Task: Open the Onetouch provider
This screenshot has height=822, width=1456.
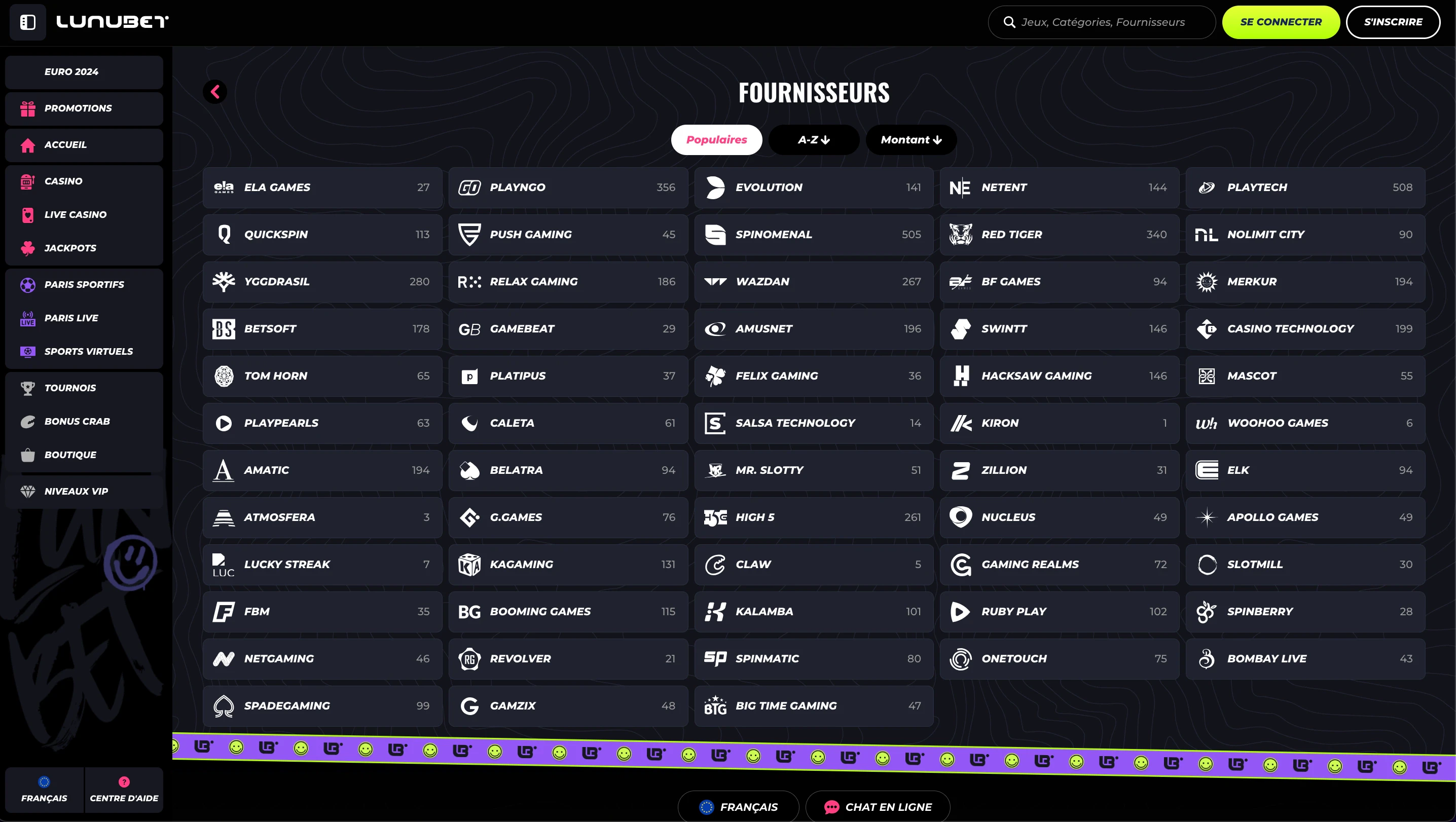Action: click(x=1059, y=659)
